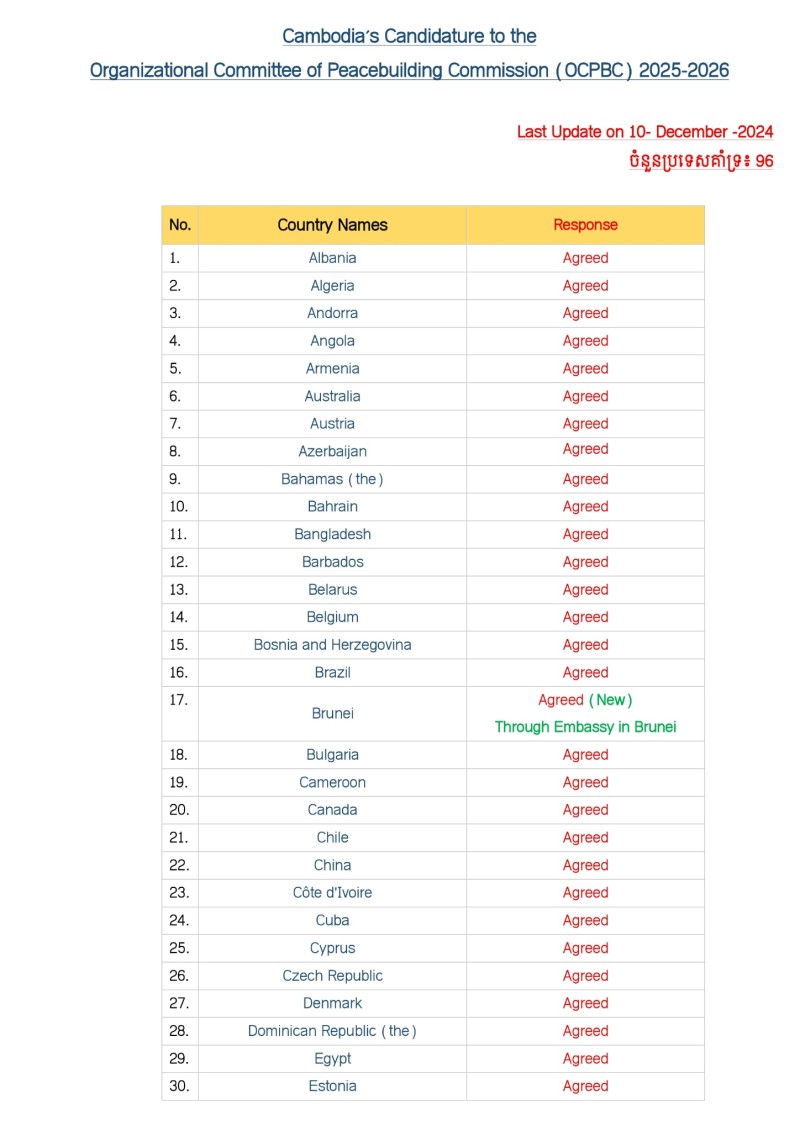This screenshot has width=800, height=1131.
Task: Select the Country Names column header
Action: click(333, 225)
